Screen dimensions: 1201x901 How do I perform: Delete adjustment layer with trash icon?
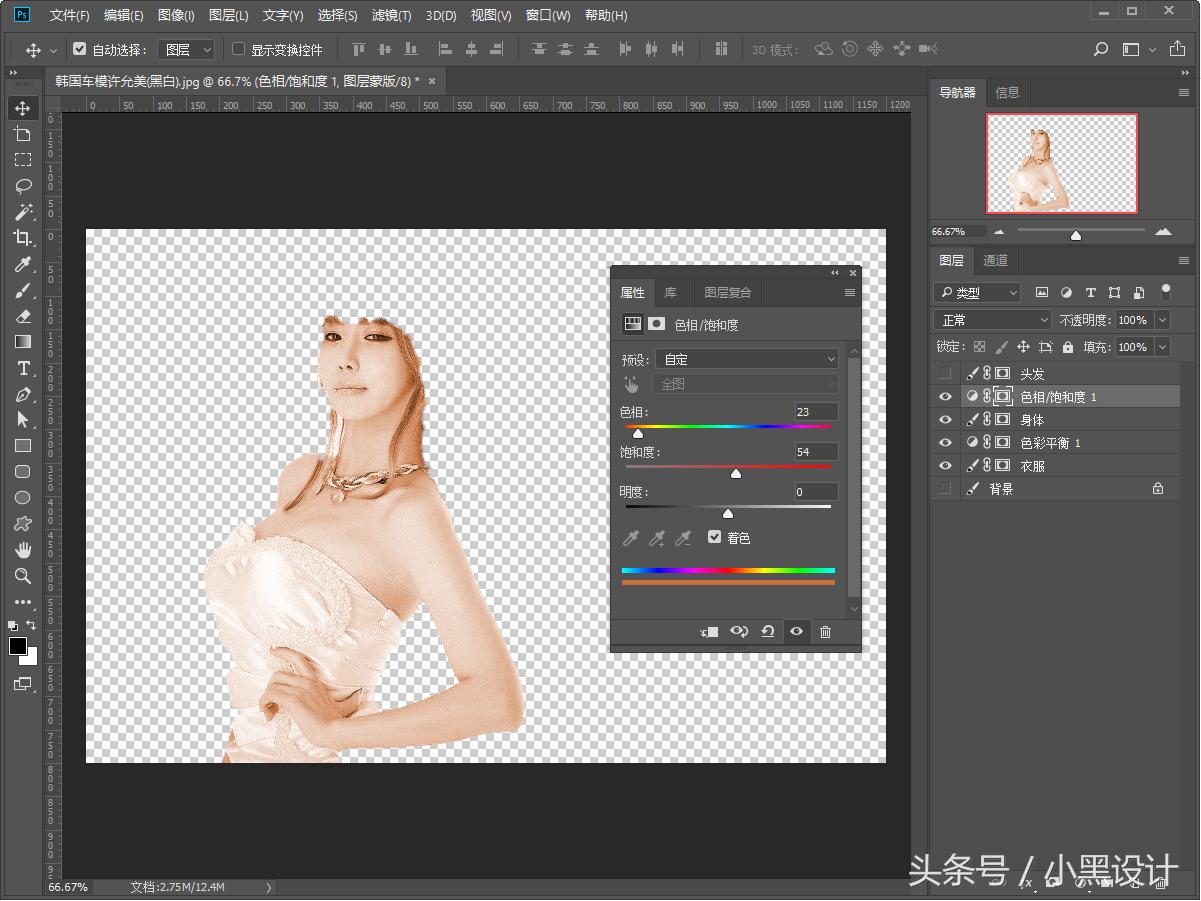click(825, 632)
